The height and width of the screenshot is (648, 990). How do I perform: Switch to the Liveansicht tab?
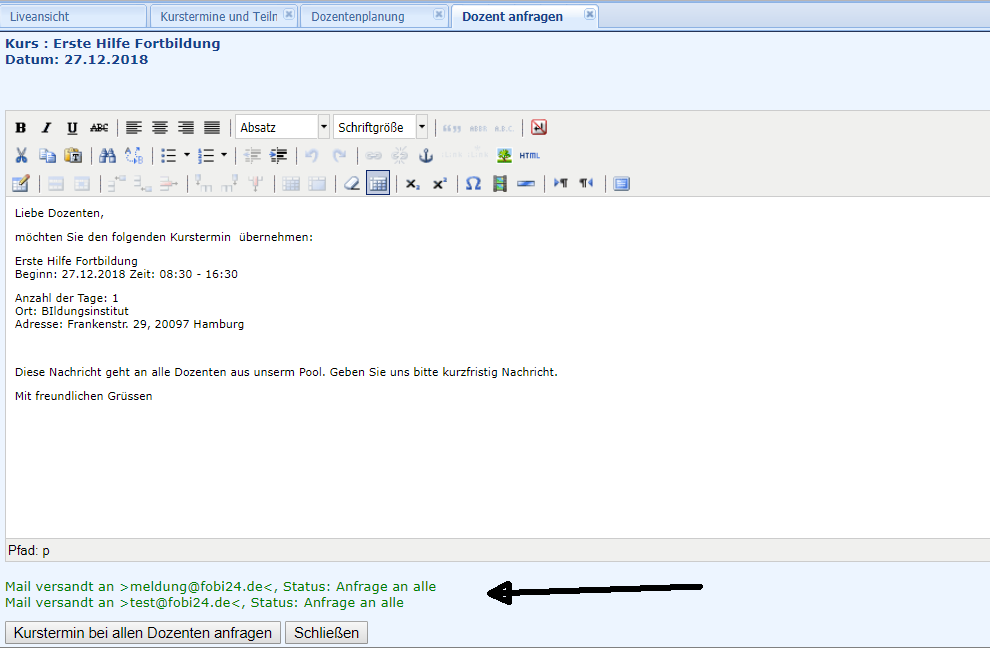coord(40,16)
